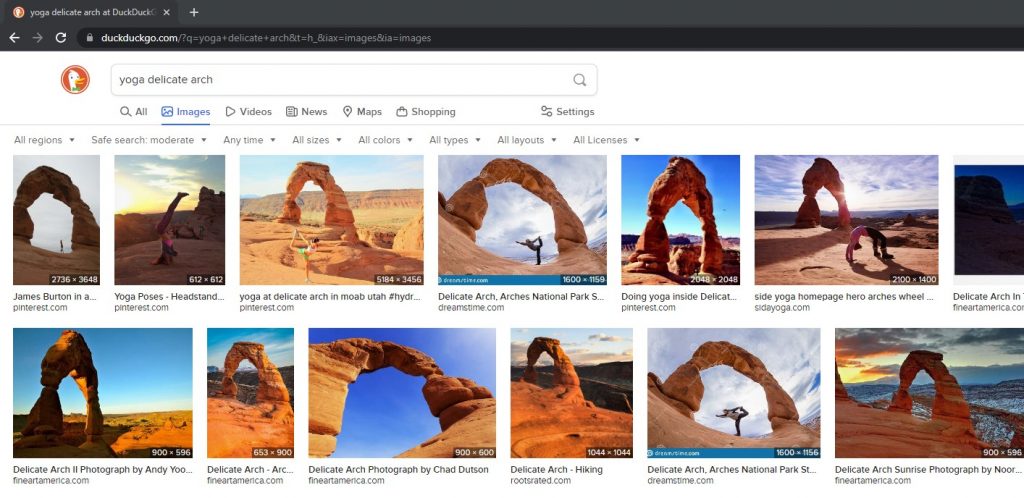1024x498 pixels.
Task: Switch to the News tab
Action: click(x=306, y=112)
